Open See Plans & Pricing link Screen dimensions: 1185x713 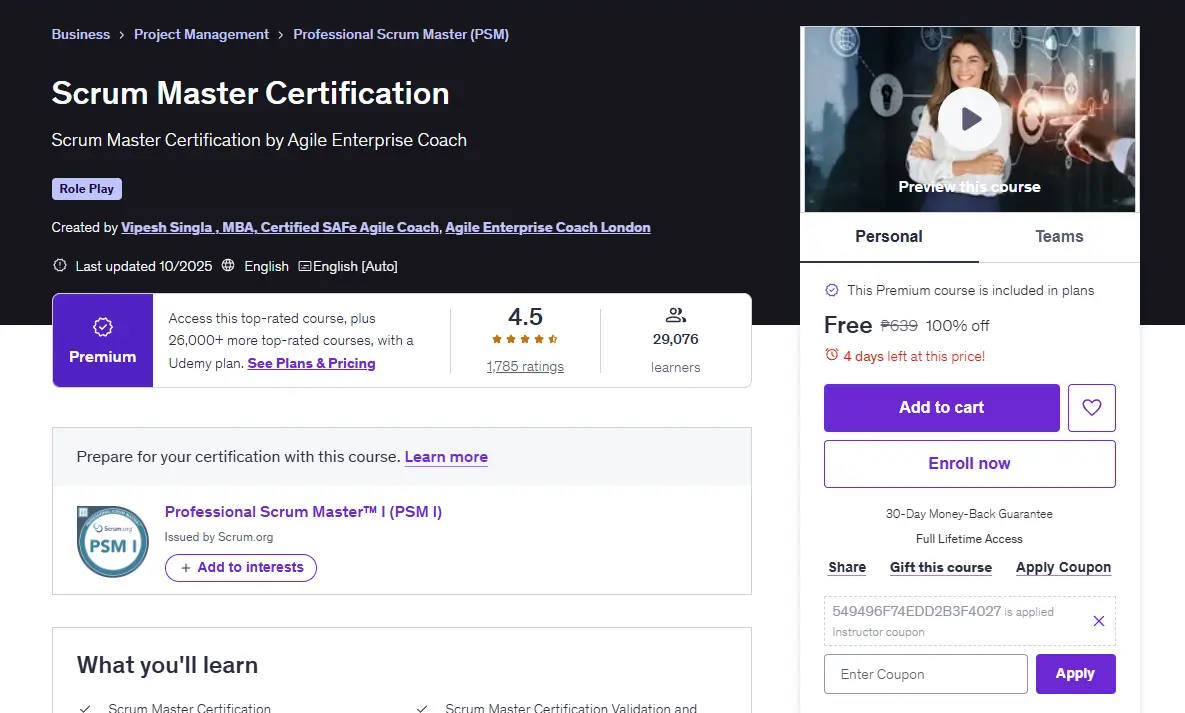point(311,364)
